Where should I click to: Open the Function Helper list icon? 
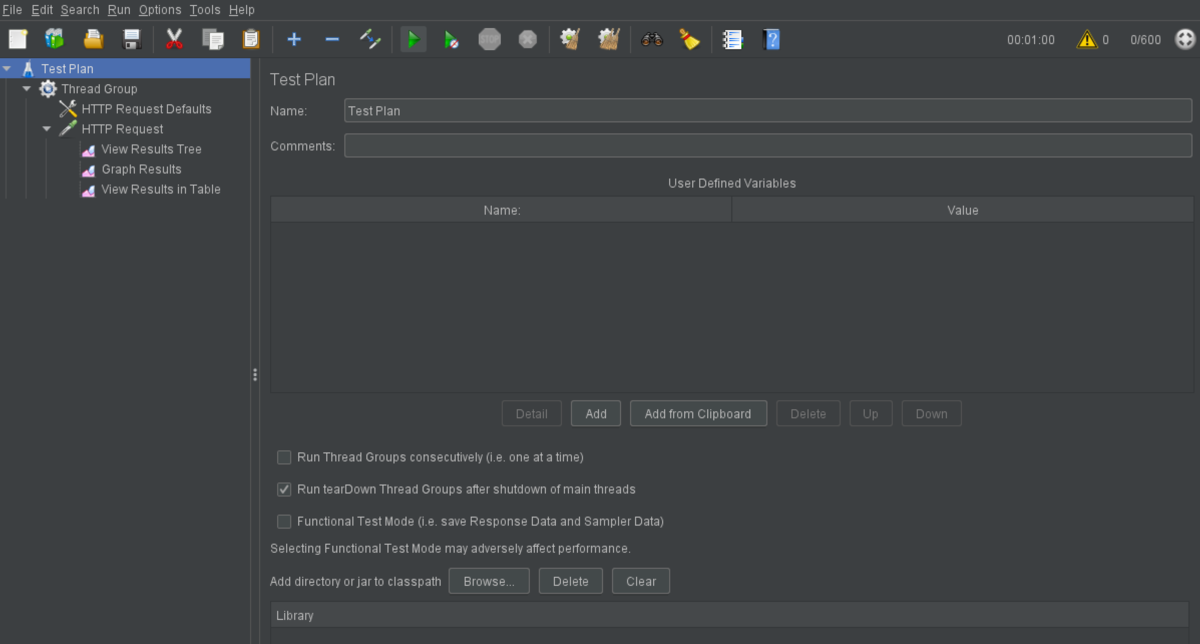tap(733, 39)
